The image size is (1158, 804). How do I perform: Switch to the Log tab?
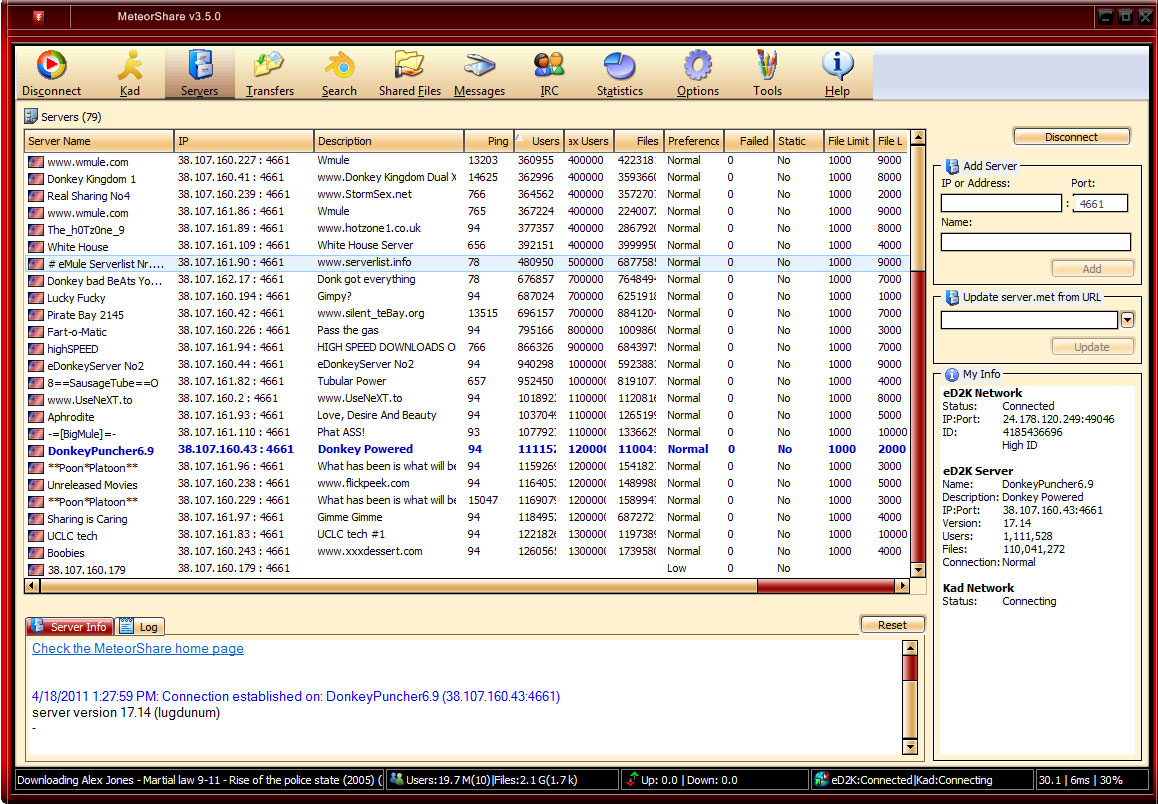(x=140, y=627)
